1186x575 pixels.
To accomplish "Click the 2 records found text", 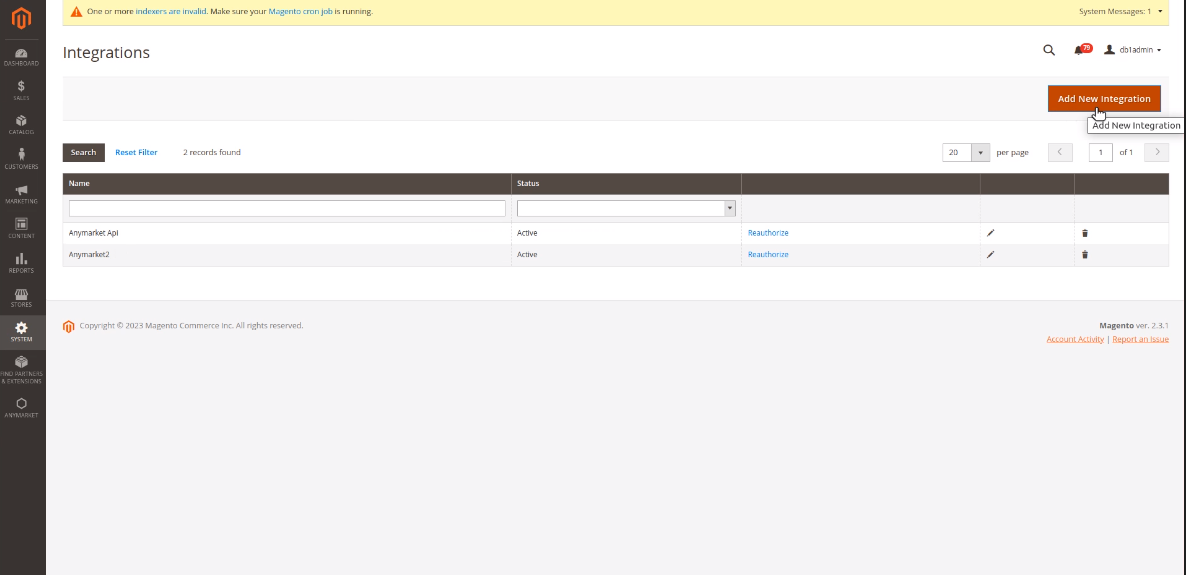I will (x=212, y=152).
